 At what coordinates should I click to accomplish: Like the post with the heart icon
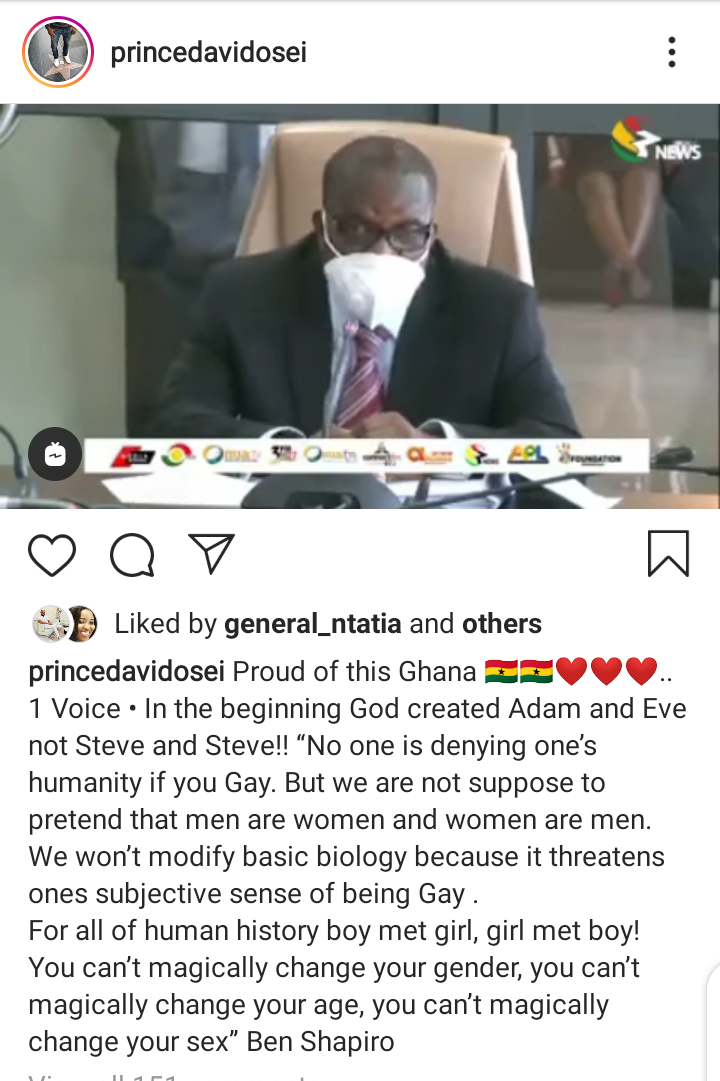(52, 554)
